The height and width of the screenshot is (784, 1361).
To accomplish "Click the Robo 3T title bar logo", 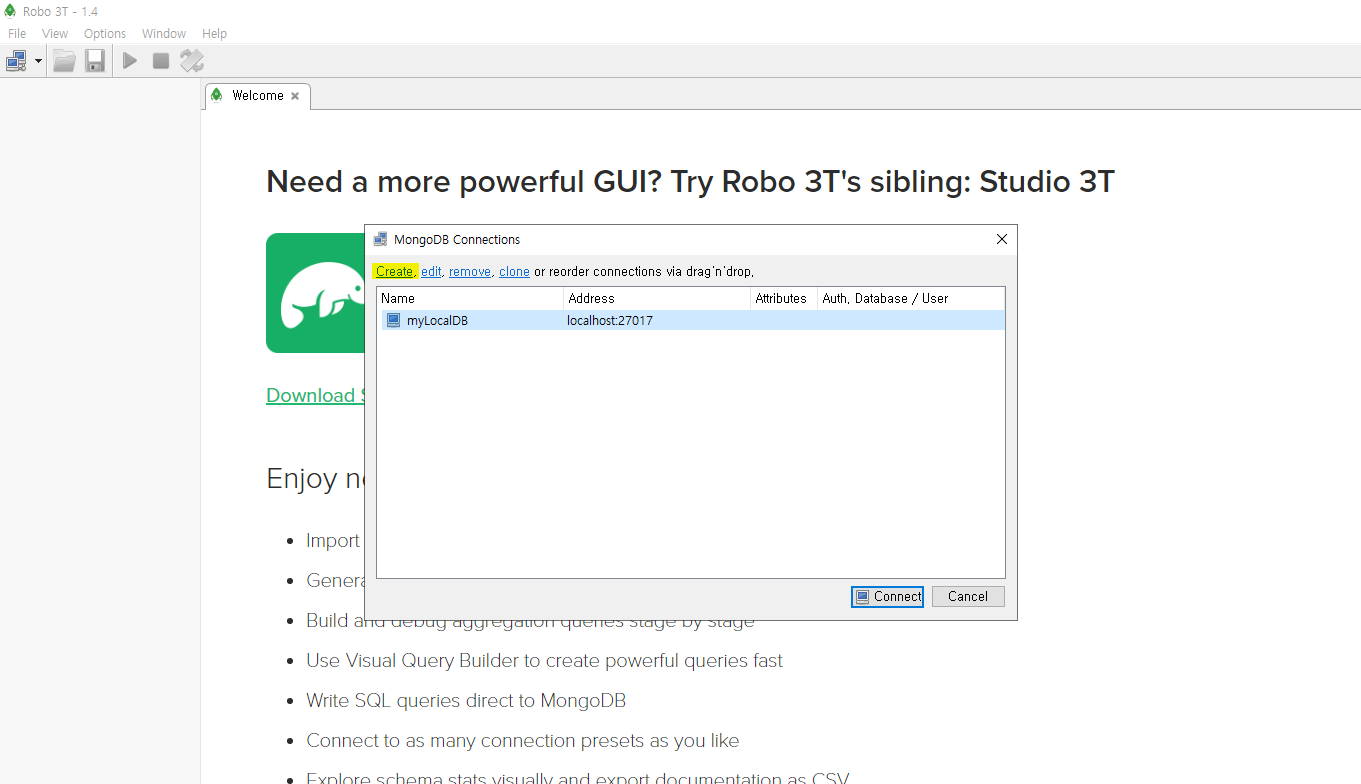I will pos(10,11).
